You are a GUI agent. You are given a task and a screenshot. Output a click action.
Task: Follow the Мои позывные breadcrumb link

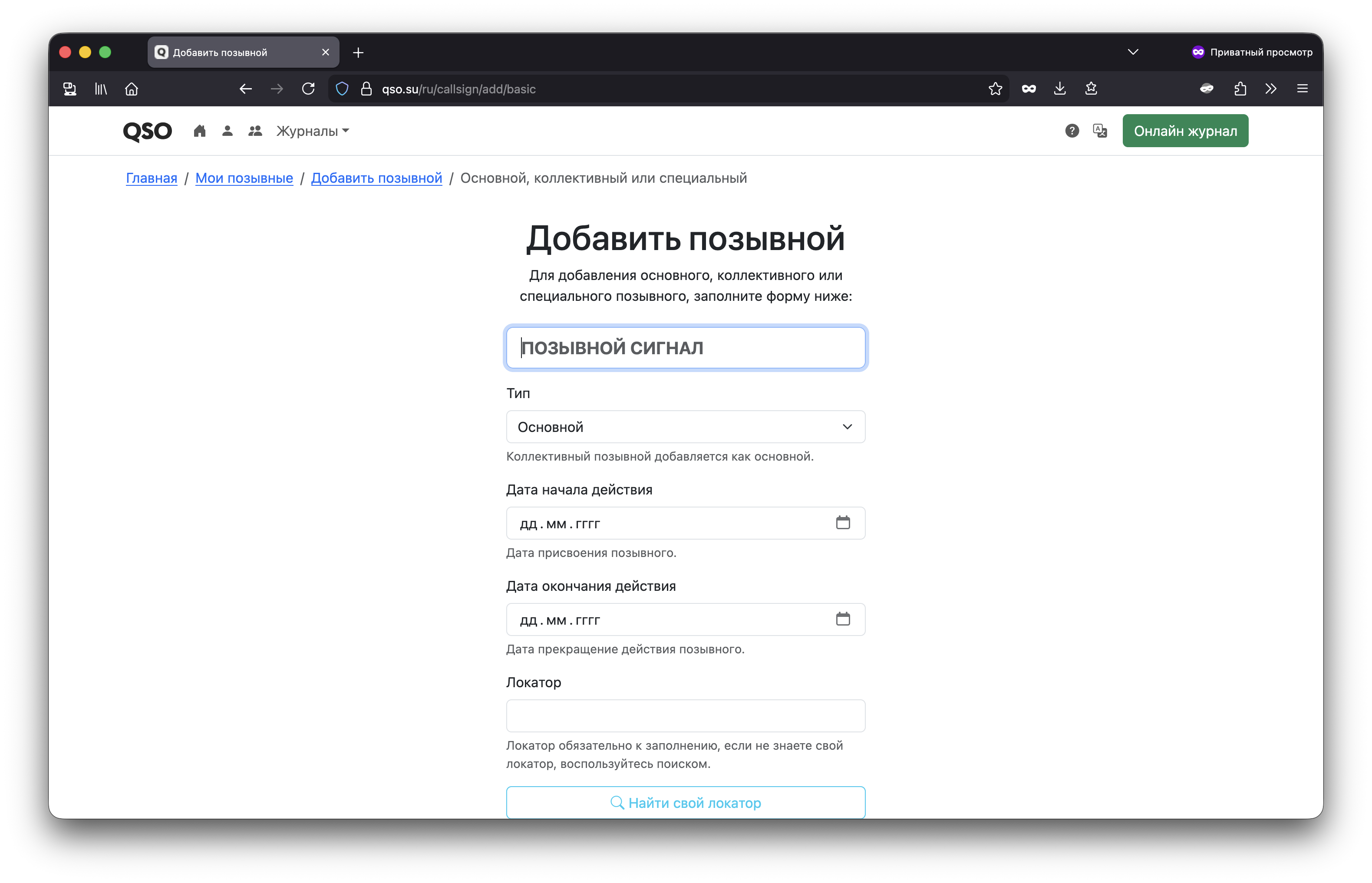pos(244,178)
